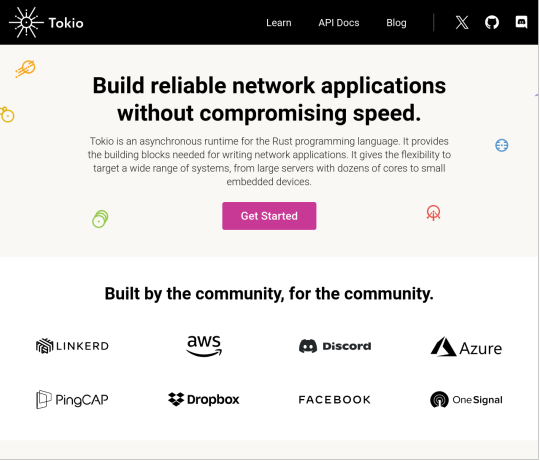Click the Tokio wordmark text in header
The width and height of the screenshot is (540, 461).
tap(66, 23)
